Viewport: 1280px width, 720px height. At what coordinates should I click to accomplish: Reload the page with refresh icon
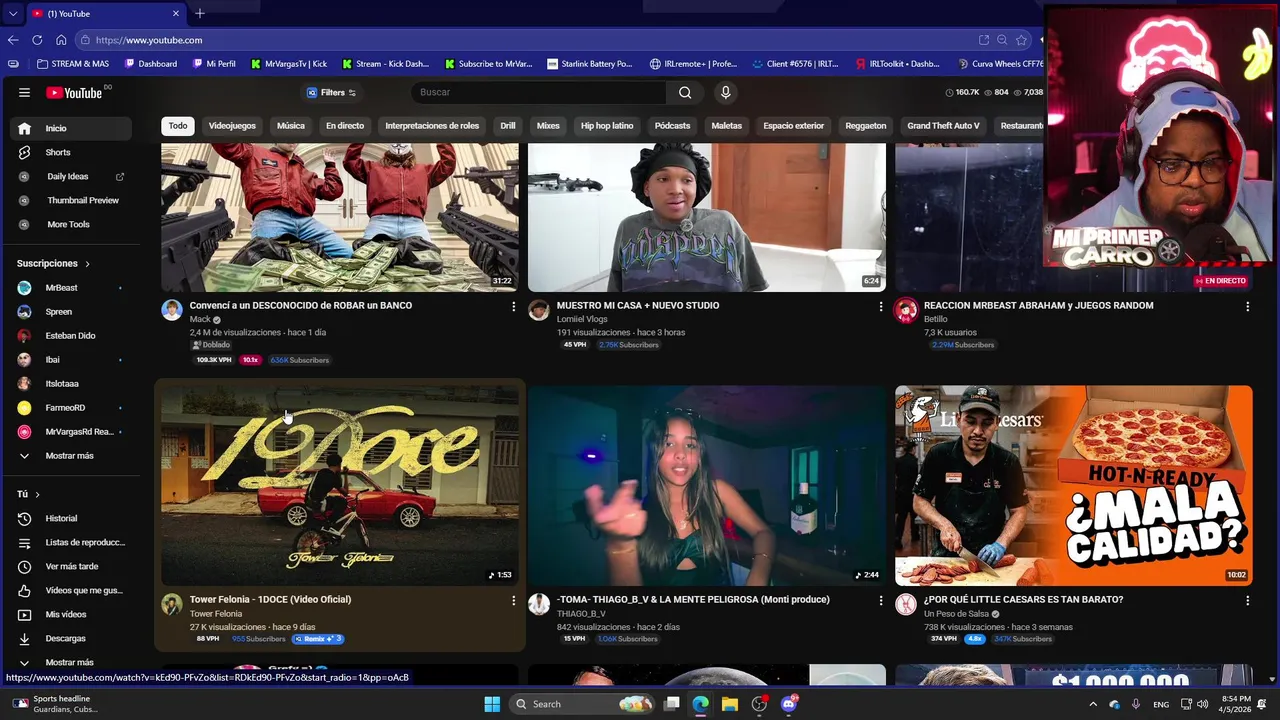click(37, 40)
